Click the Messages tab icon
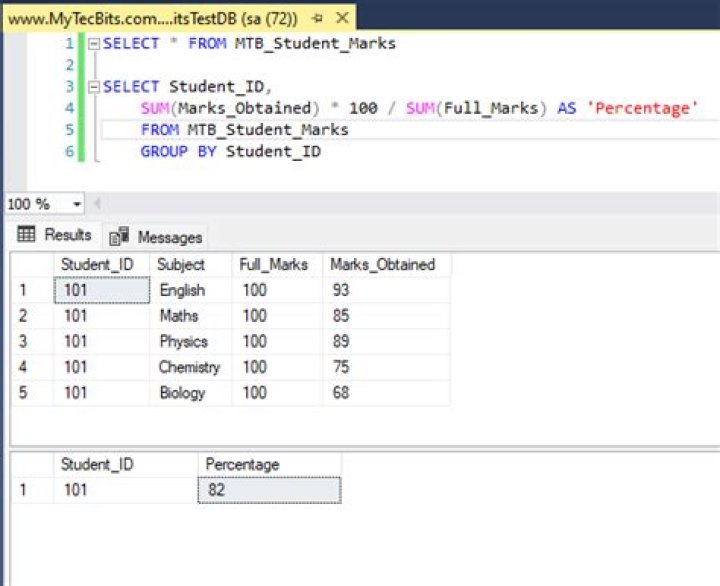 [x=119, y=237]
